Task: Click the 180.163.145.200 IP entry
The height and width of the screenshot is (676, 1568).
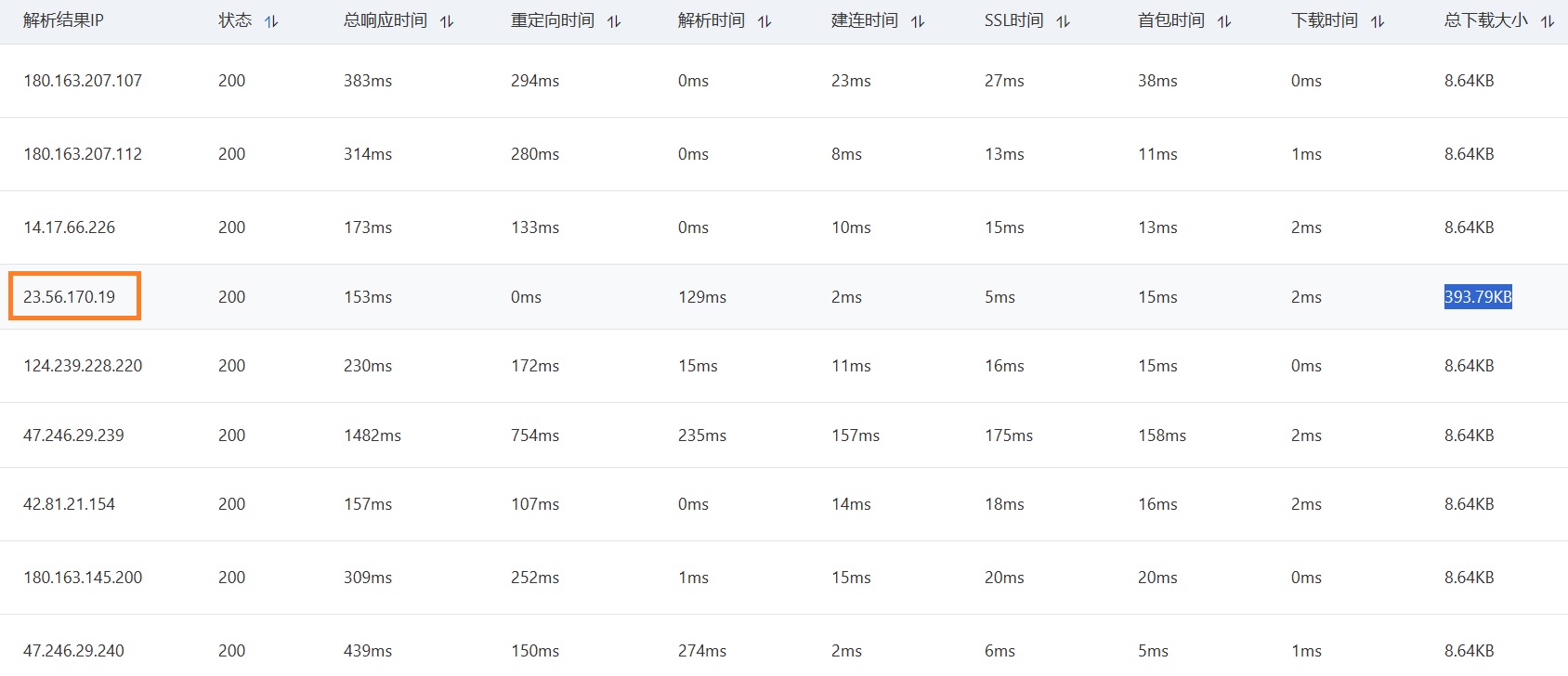Action: [83, 578]
